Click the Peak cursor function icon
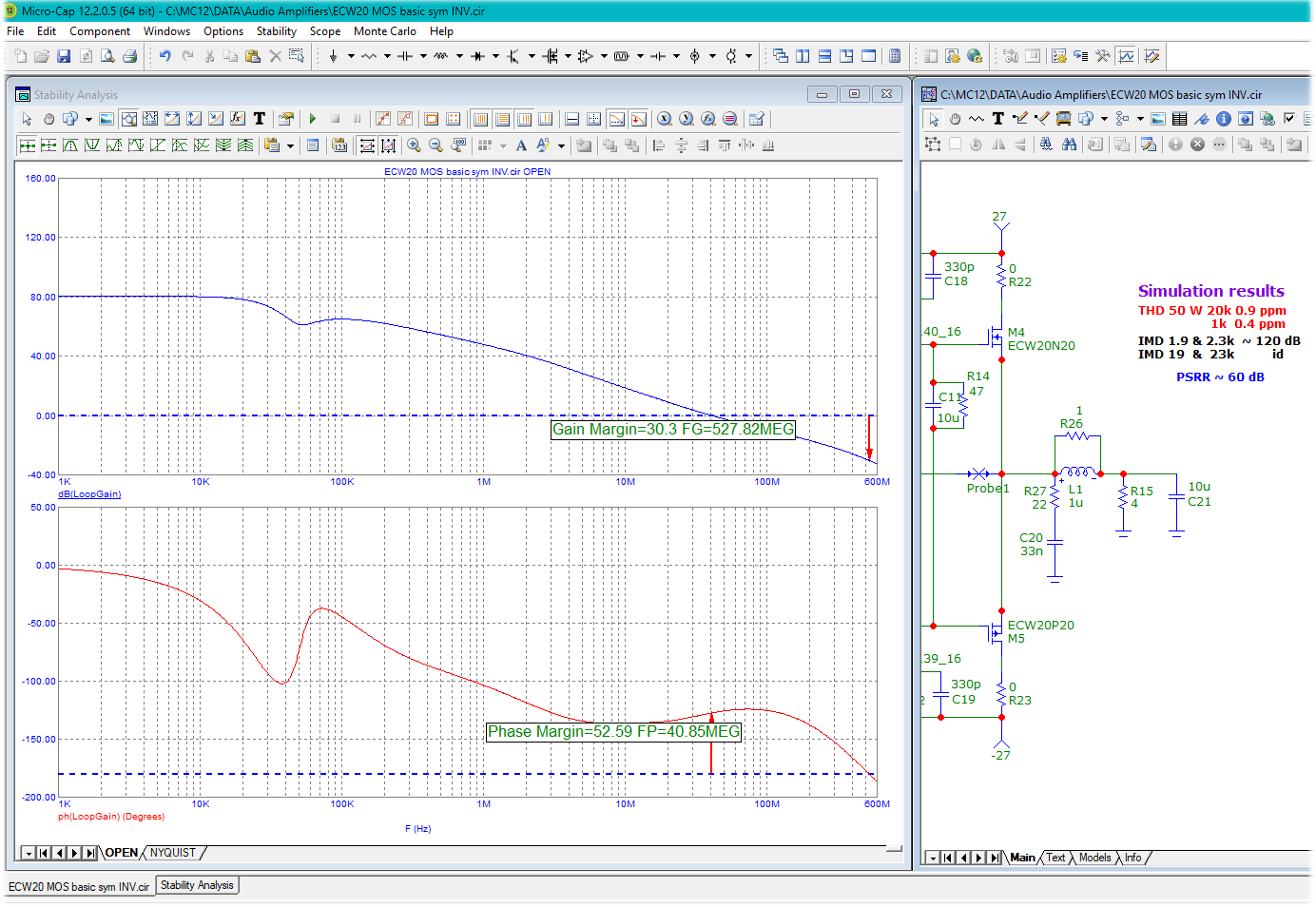The image size is (1316, 907). [70, 145]
